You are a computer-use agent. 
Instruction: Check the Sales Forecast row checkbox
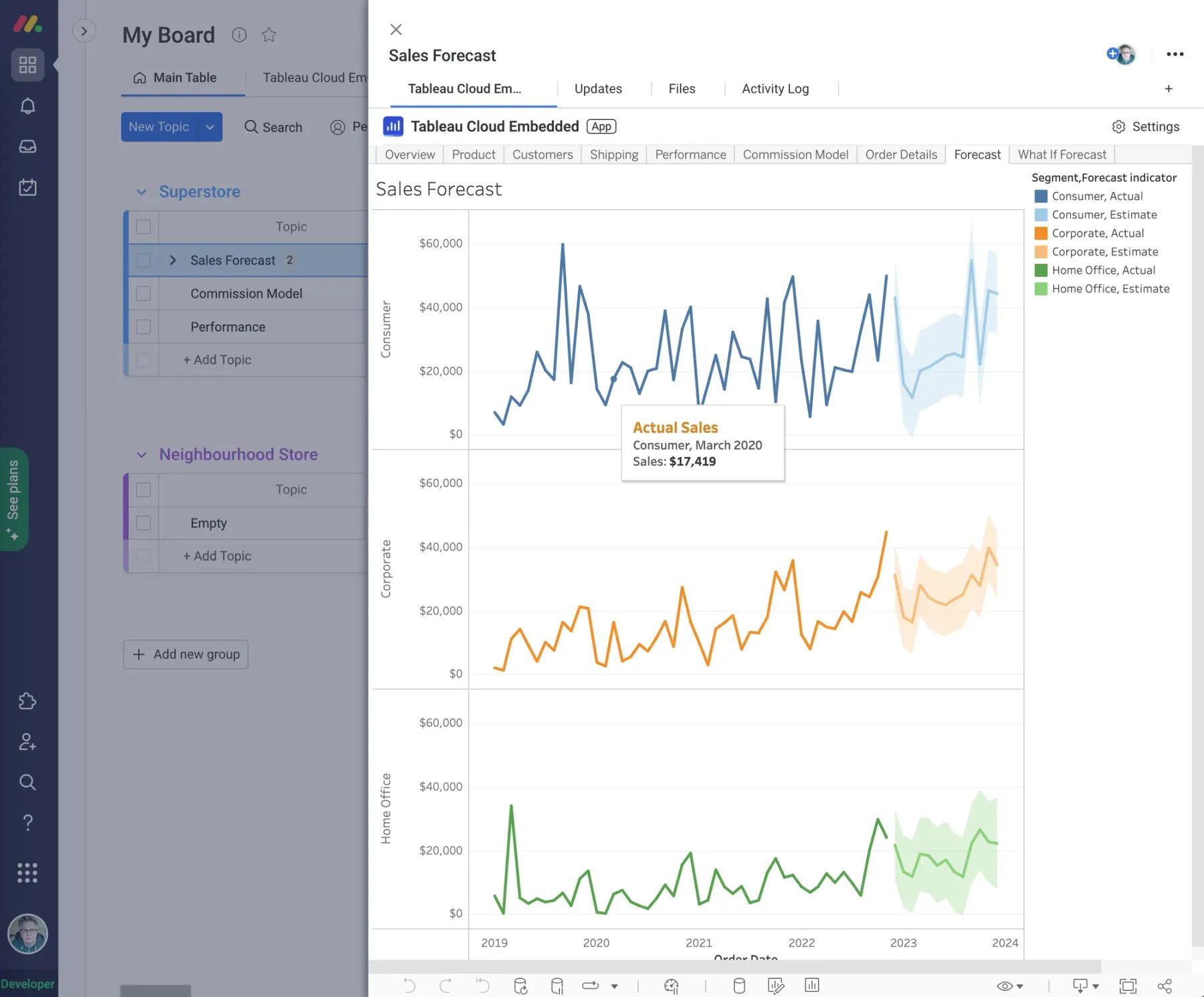coord(143,260)
